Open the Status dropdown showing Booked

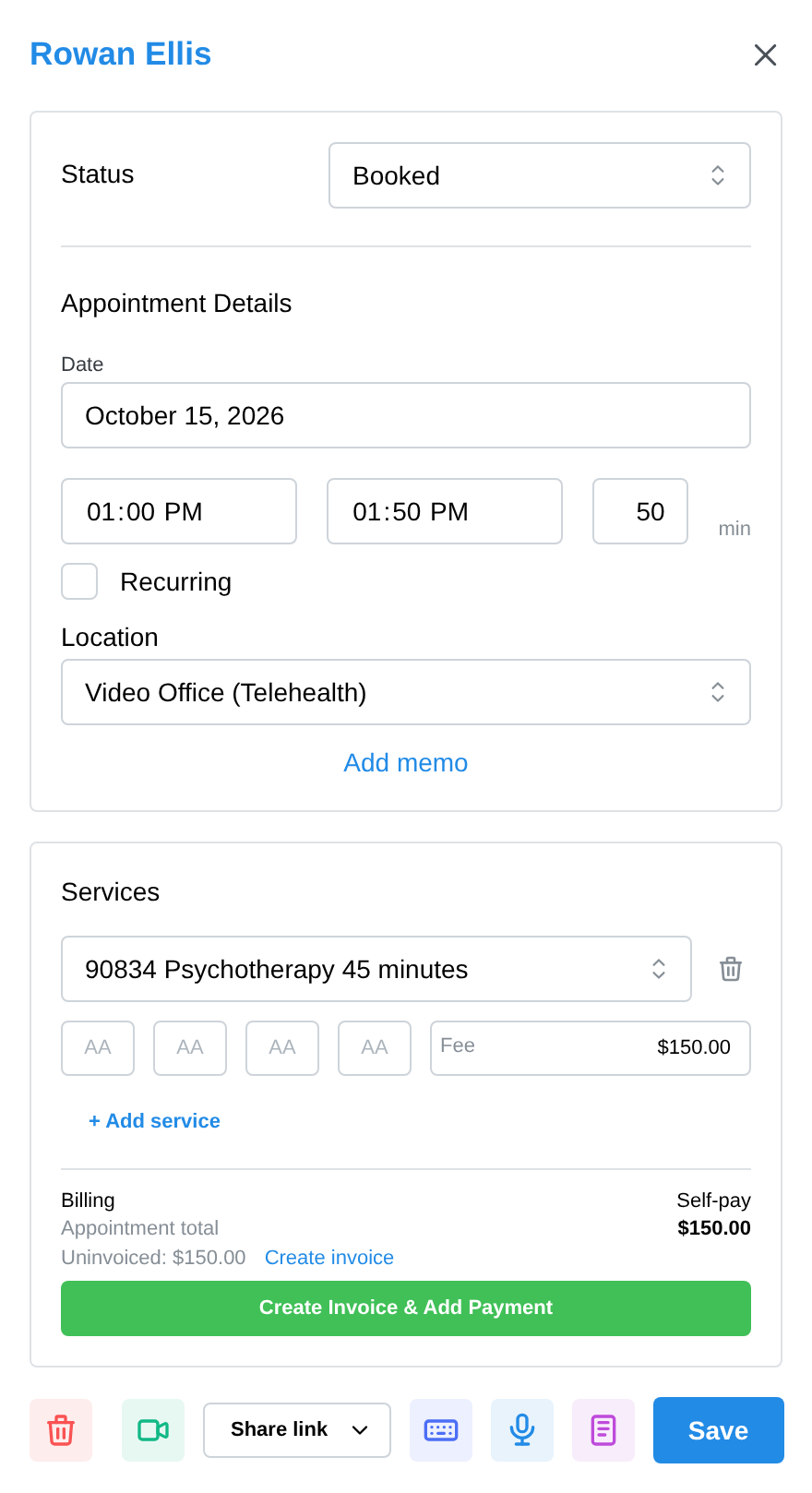click(540, 175)
